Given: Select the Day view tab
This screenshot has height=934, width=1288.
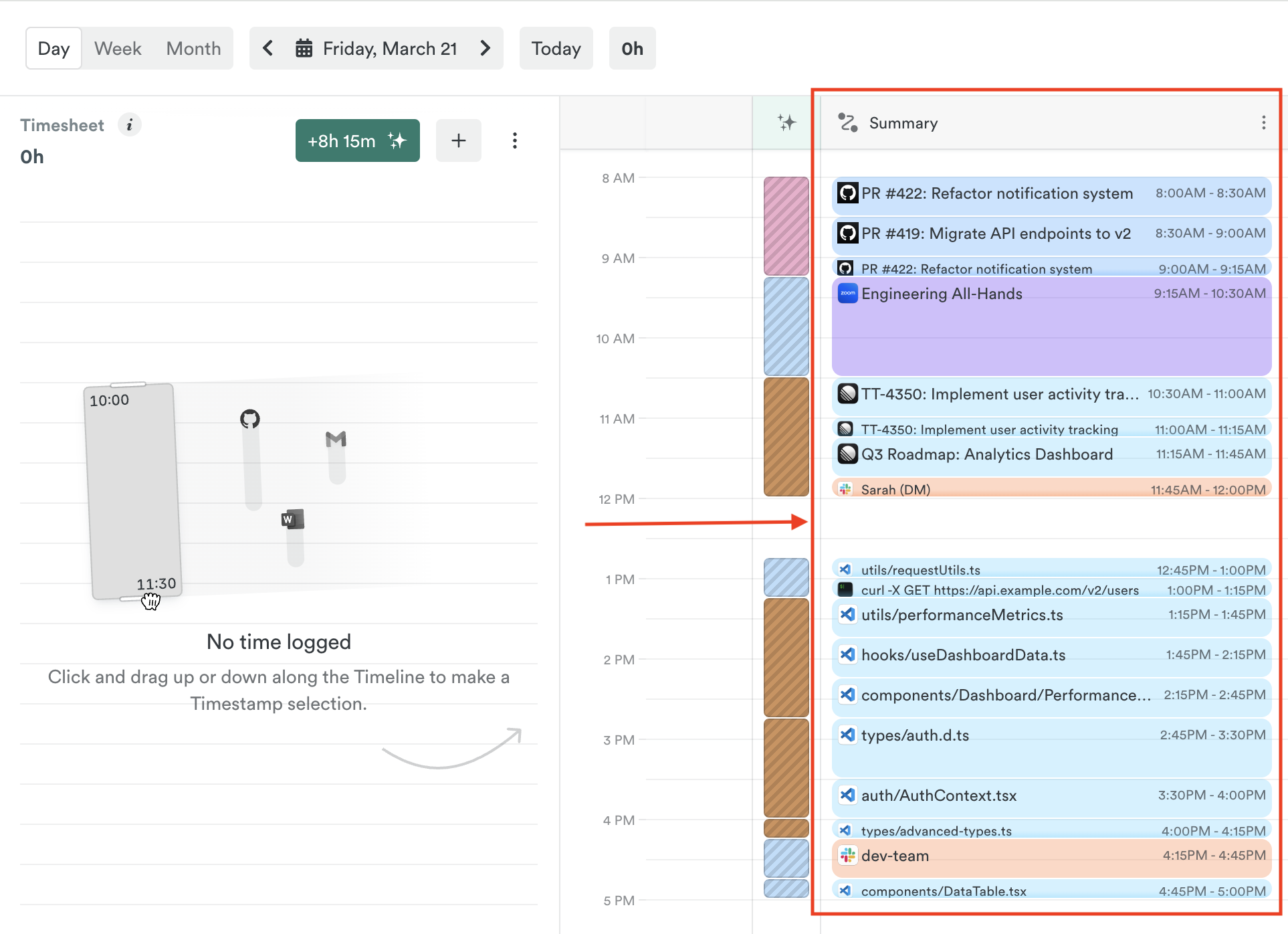Looking at the screenshot, I should tap(53, 48).
